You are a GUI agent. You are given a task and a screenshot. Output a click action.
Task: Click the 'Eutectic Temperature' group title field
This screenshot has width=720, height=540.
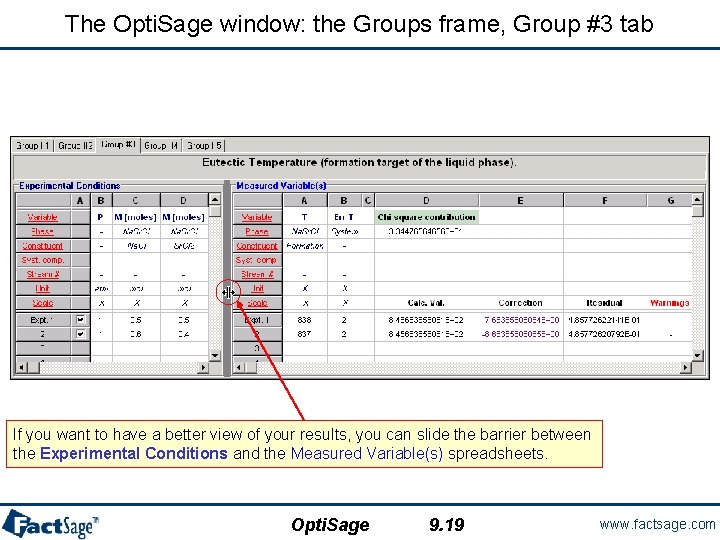tap(360, 166)
